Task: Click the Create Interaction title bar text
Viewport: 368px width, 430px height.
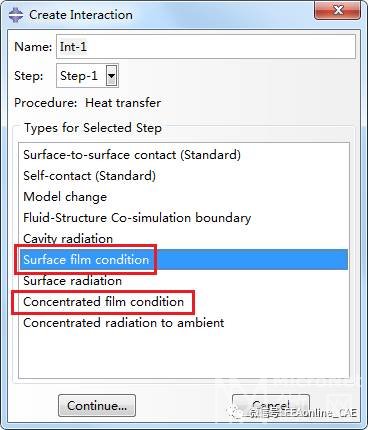Action: click(81, 15)
